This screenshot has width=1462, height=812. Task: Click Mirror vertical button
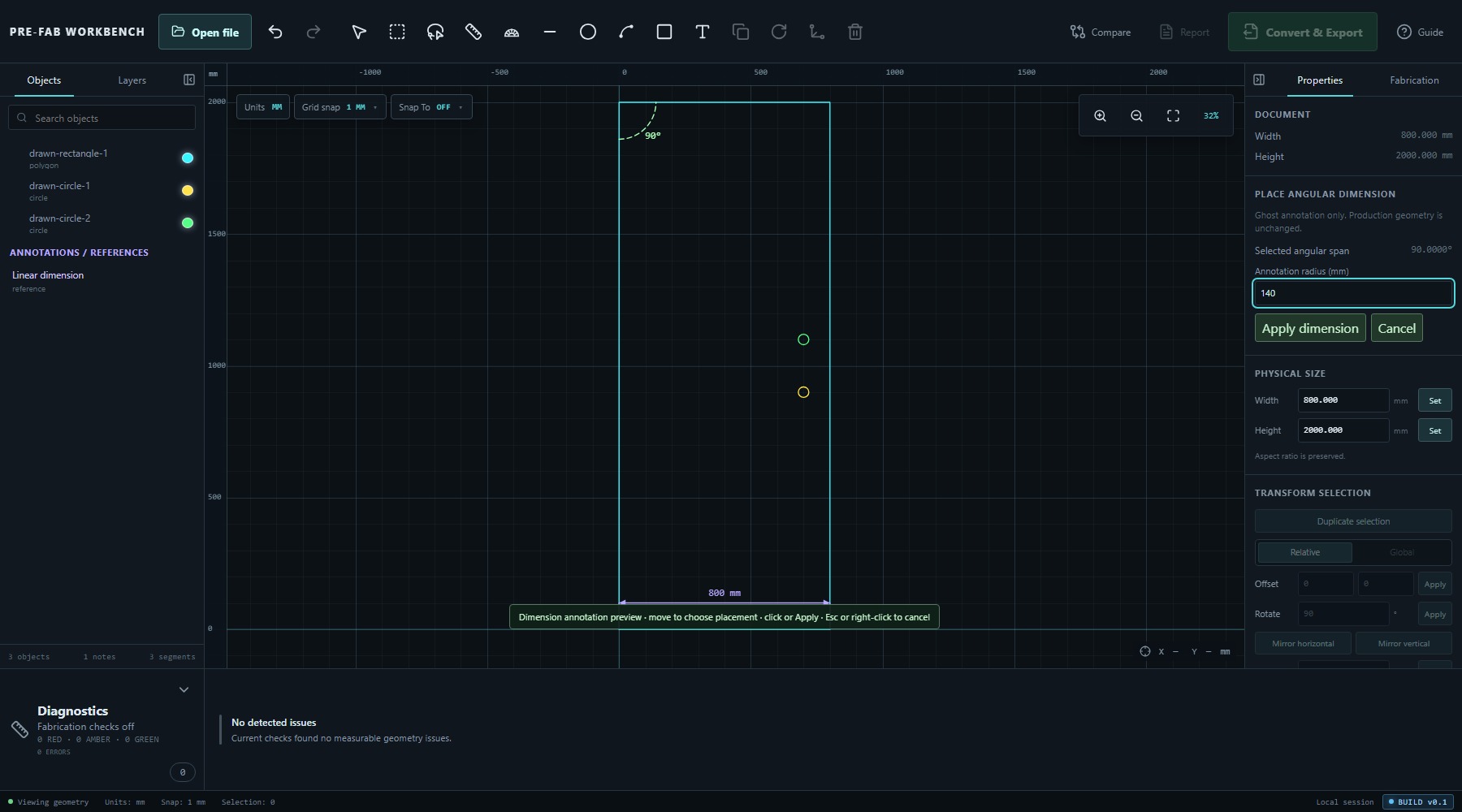pyautogui.click(x=1404, y=643)
